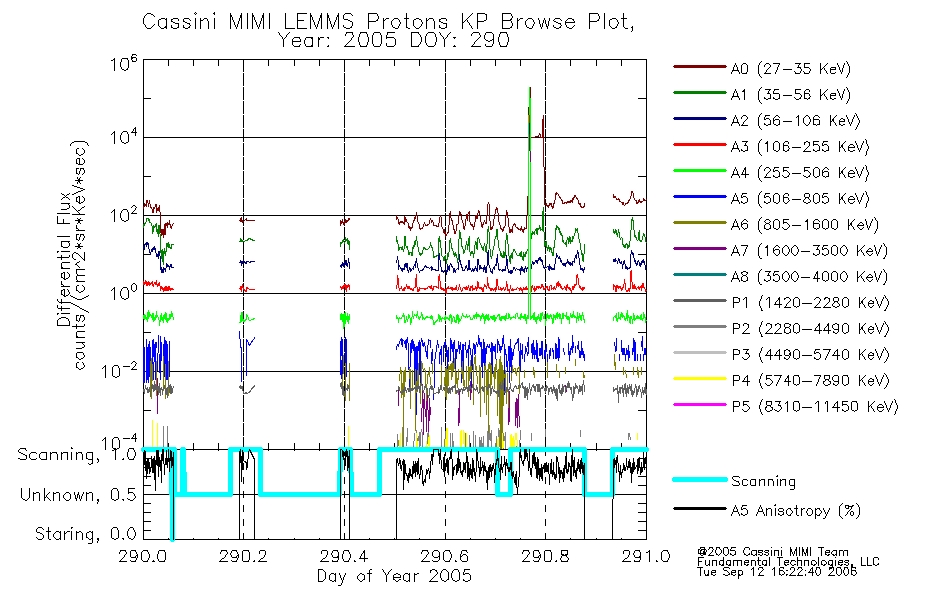
Task: Click the 290.4 x-axis tick label
Action: pos(344,556)
